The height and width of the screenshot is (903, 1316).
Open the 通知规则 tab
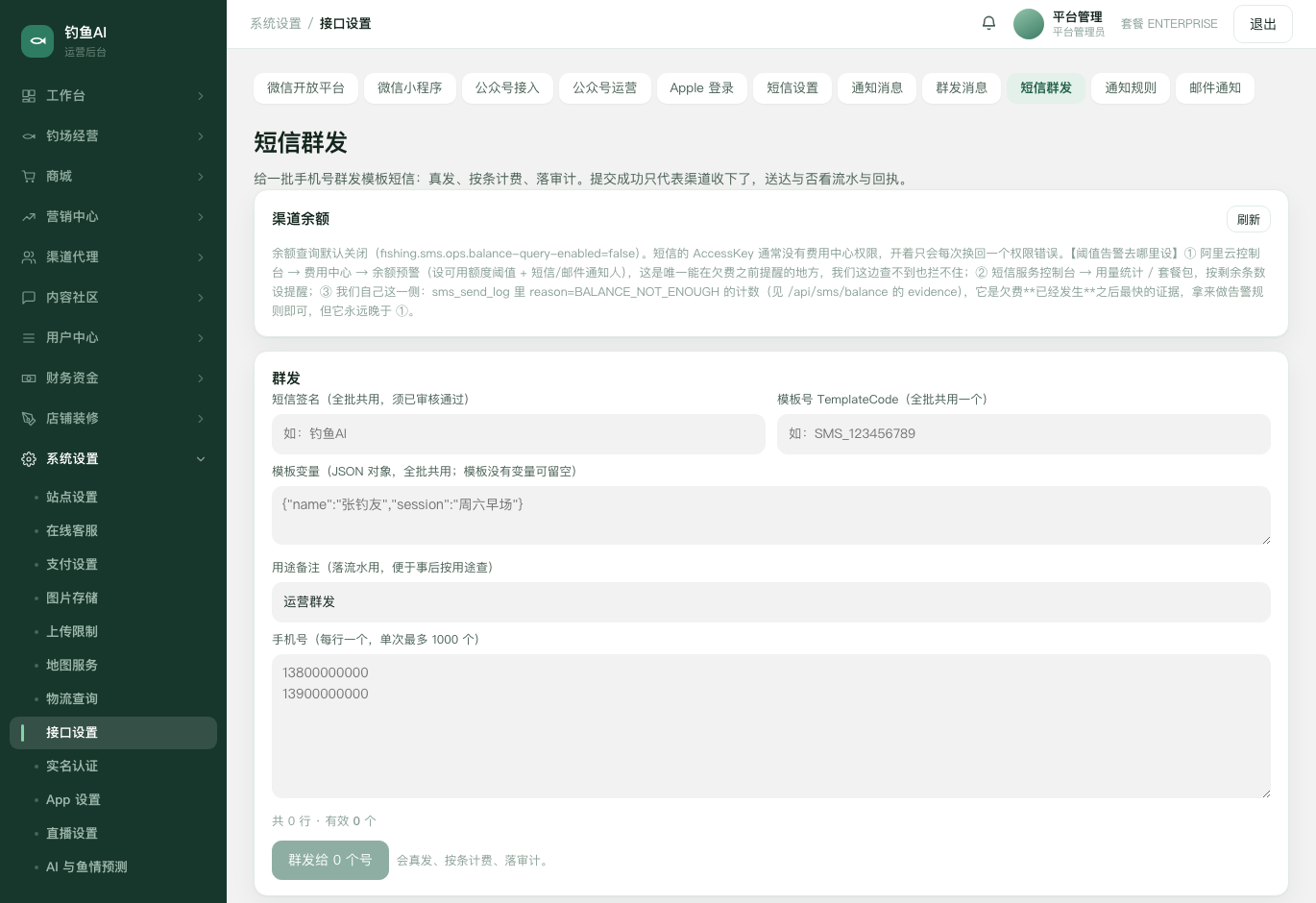pyautogui.click(x=1131, y=88)
